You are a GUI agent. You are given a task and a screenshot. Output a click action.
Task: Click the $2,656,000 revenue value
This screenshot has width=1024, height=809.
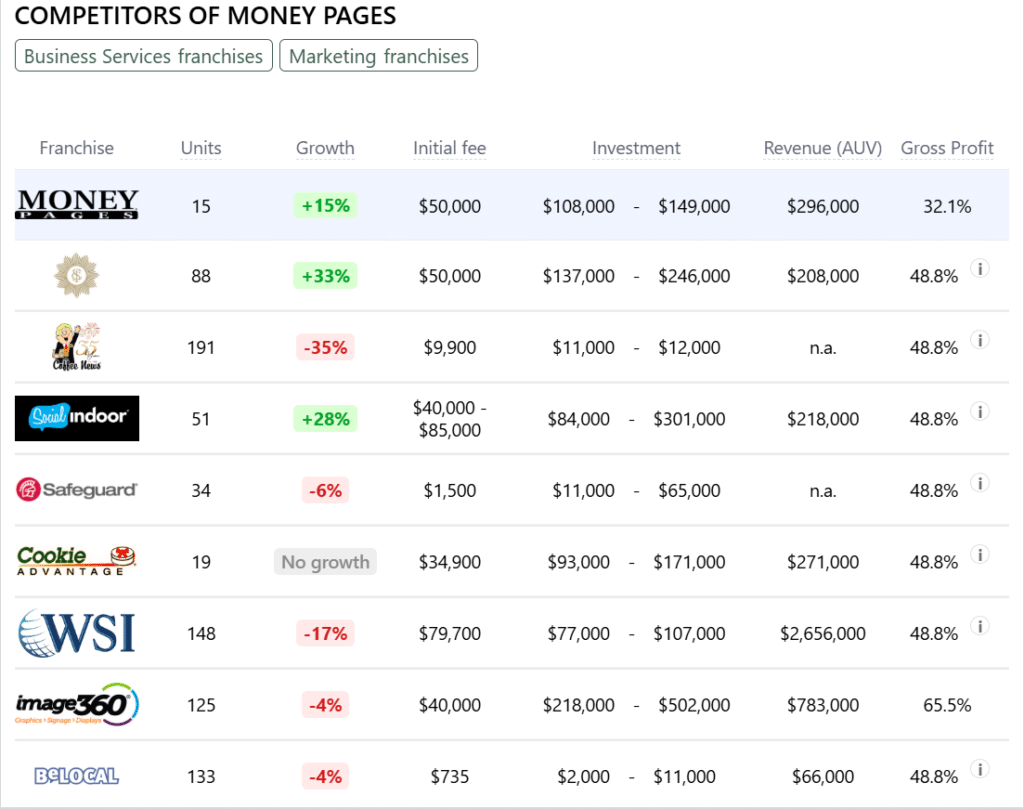pos(823,633)
